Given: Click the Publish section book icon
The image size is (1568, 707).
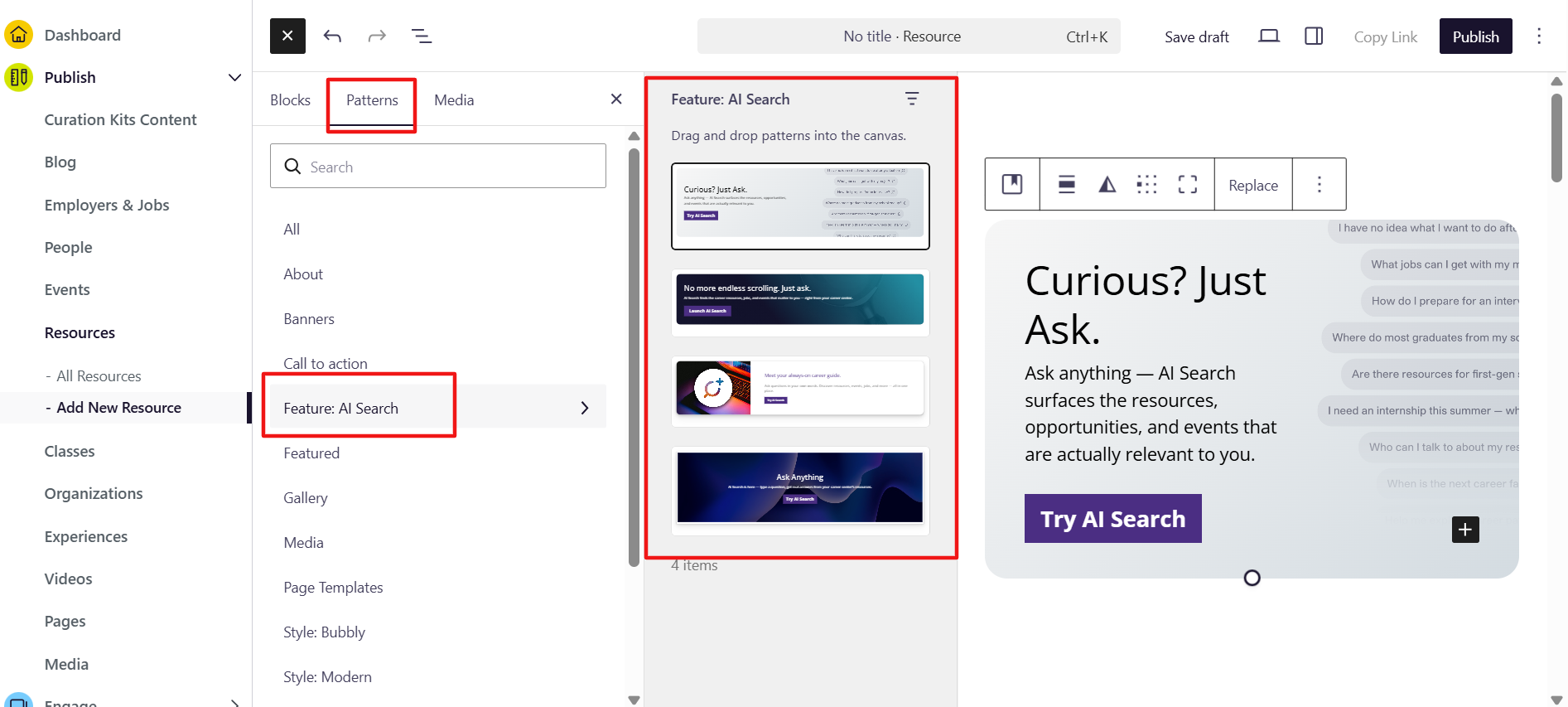Looking at the screenshot, I should [18, 77].
